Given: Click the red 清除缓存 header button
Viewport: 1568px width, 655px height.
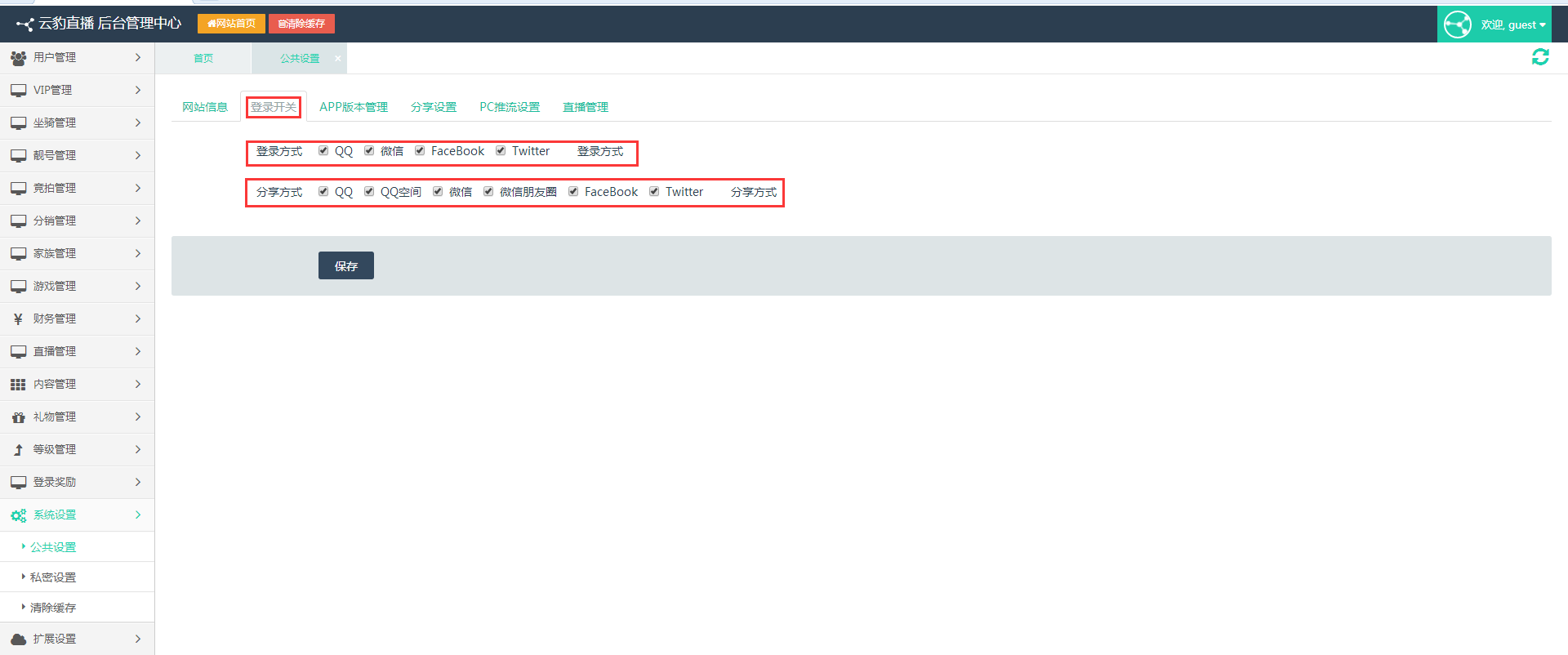Looking at the screenshot, I should coord(301,24).
